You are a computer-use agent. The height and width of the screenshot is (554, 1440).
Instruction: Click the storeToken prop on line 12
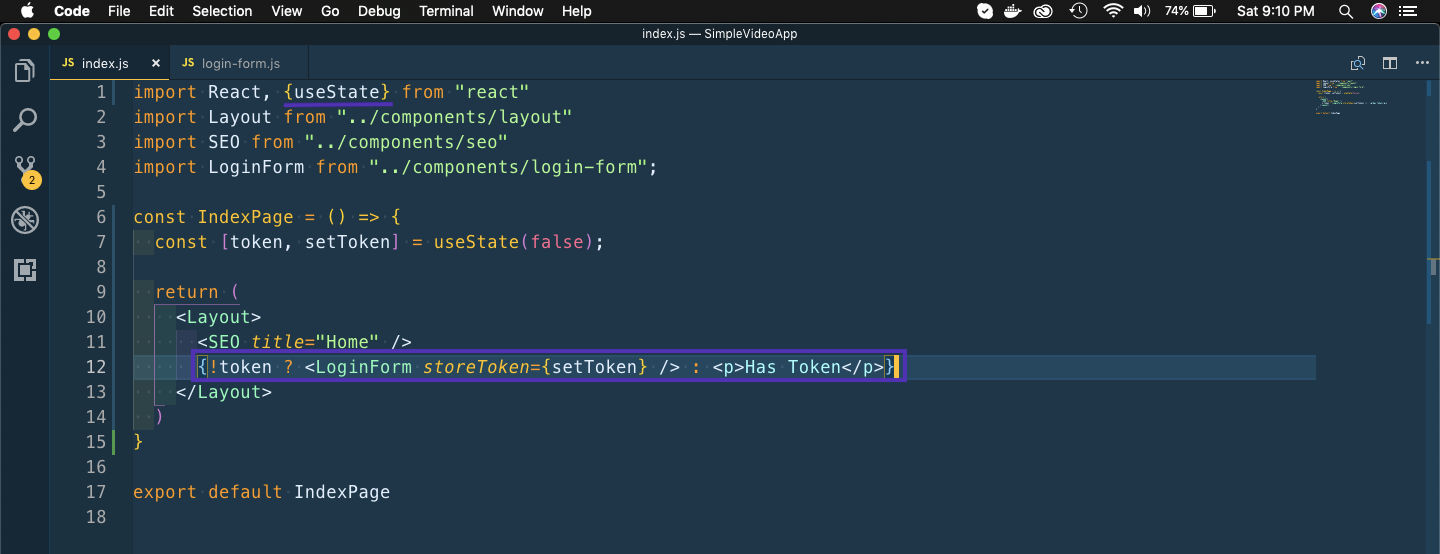[x=476, y=367]
